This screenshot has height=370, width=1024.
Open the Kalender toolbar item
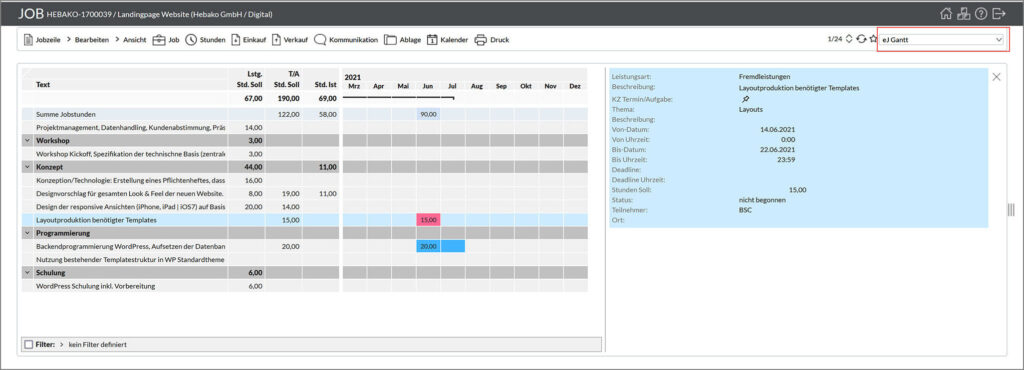(x=447, y=40)
